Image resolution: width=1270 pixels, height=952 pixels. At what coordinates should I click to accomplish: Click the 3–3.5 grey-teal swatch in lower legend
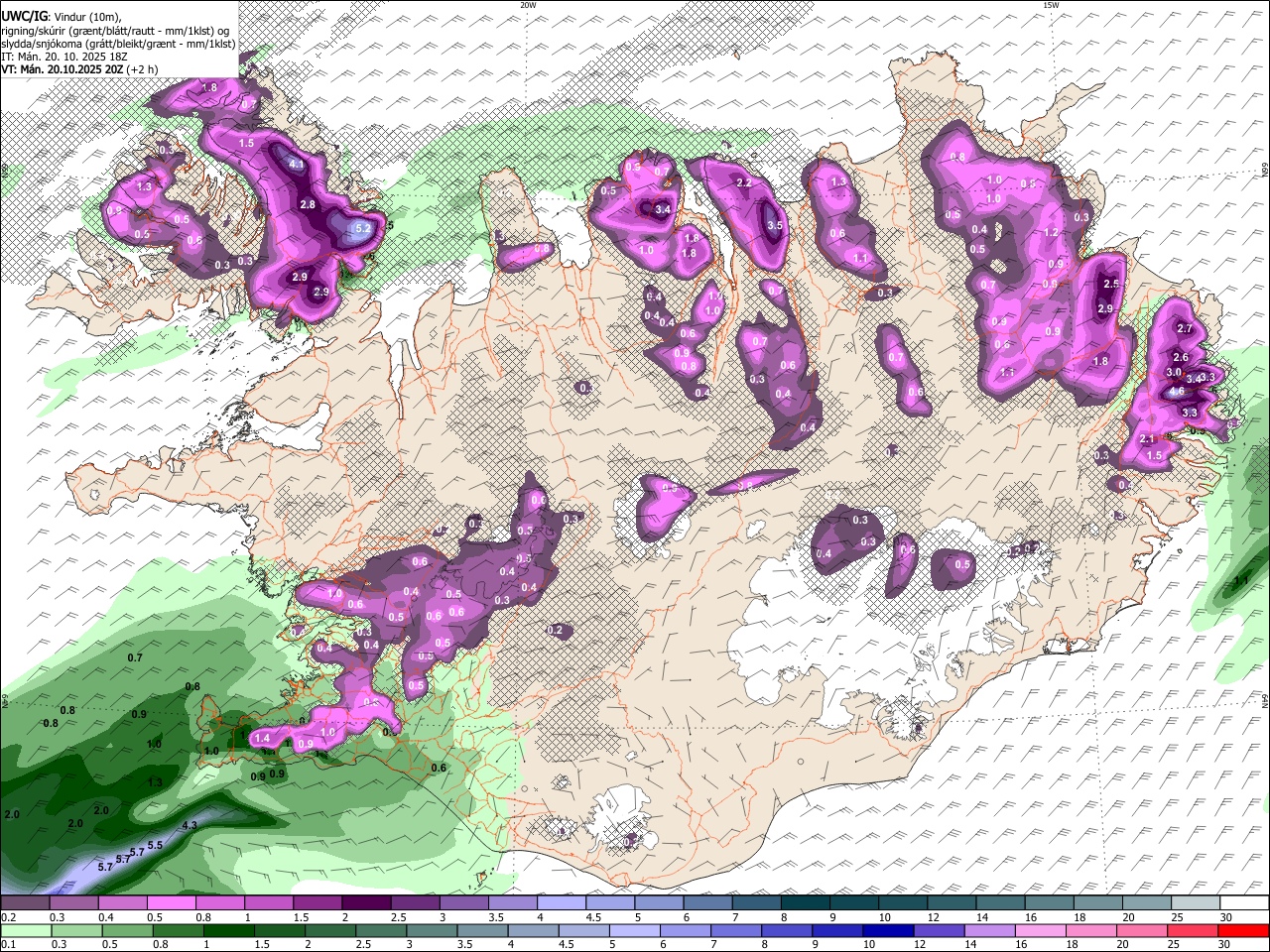click(433, 931)
